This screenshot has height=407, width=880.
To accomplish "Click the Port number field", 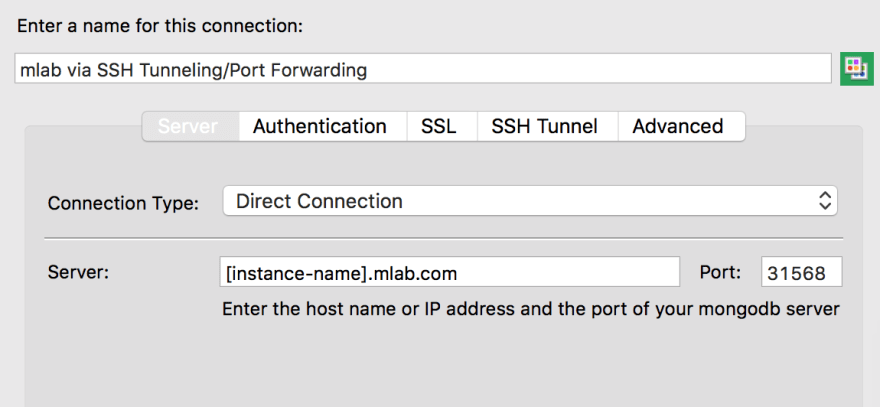I will 801,272.
